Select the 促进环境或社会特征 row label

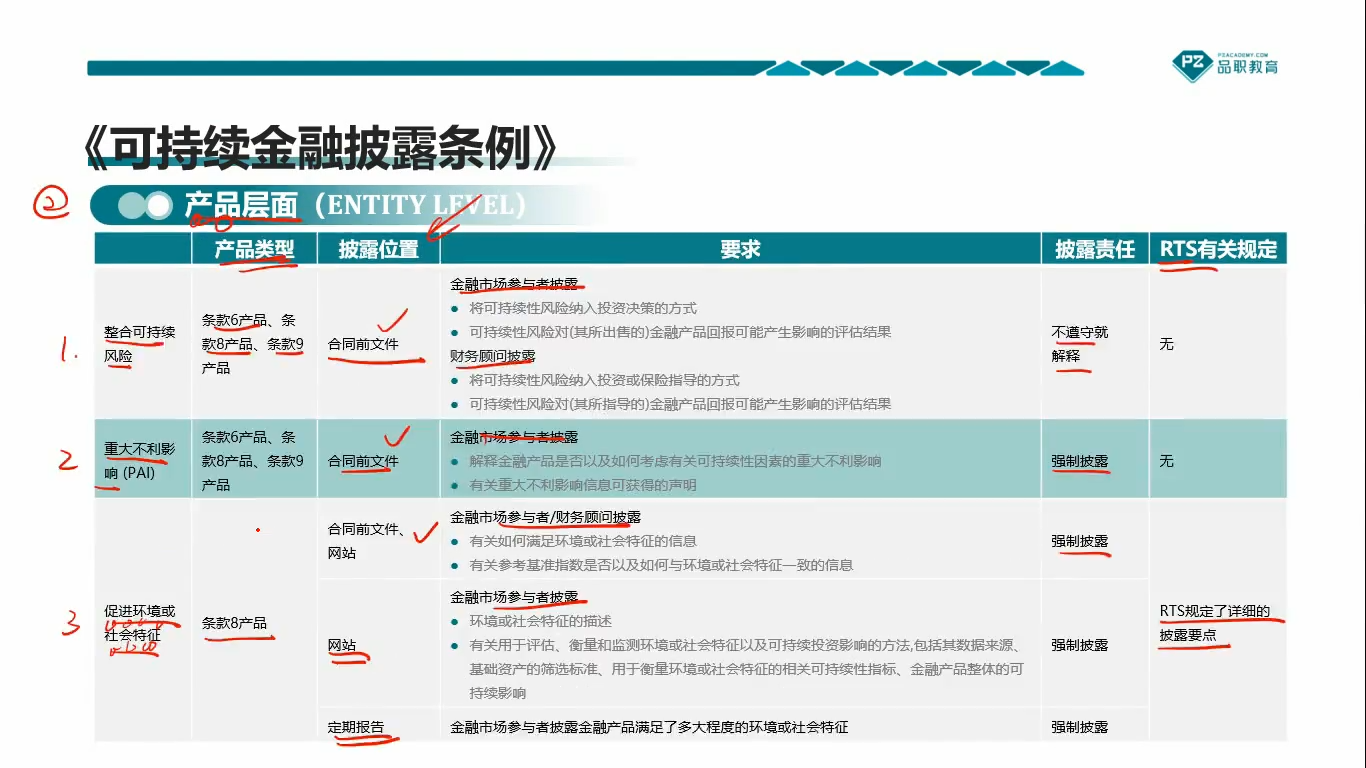click(139, 622)
